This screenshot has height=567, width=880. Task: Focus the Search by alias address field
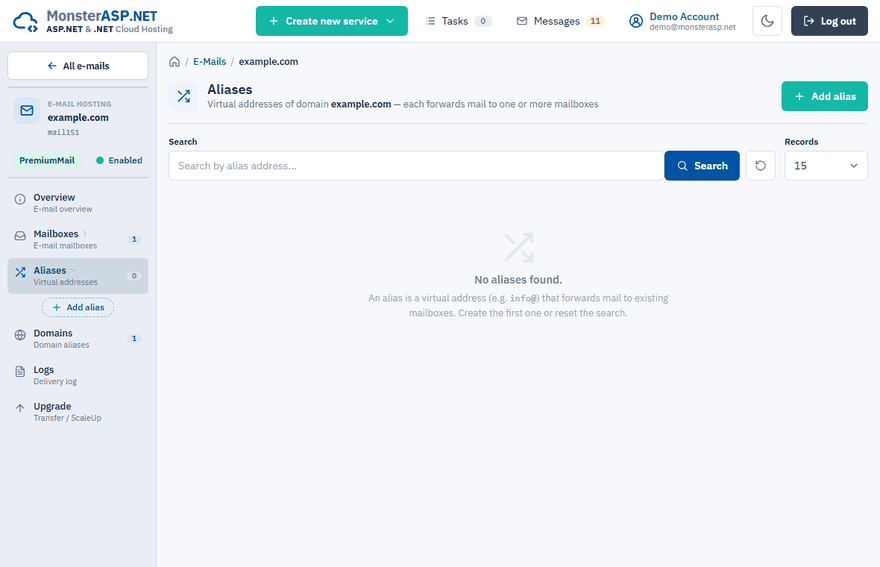coord(416,166)
